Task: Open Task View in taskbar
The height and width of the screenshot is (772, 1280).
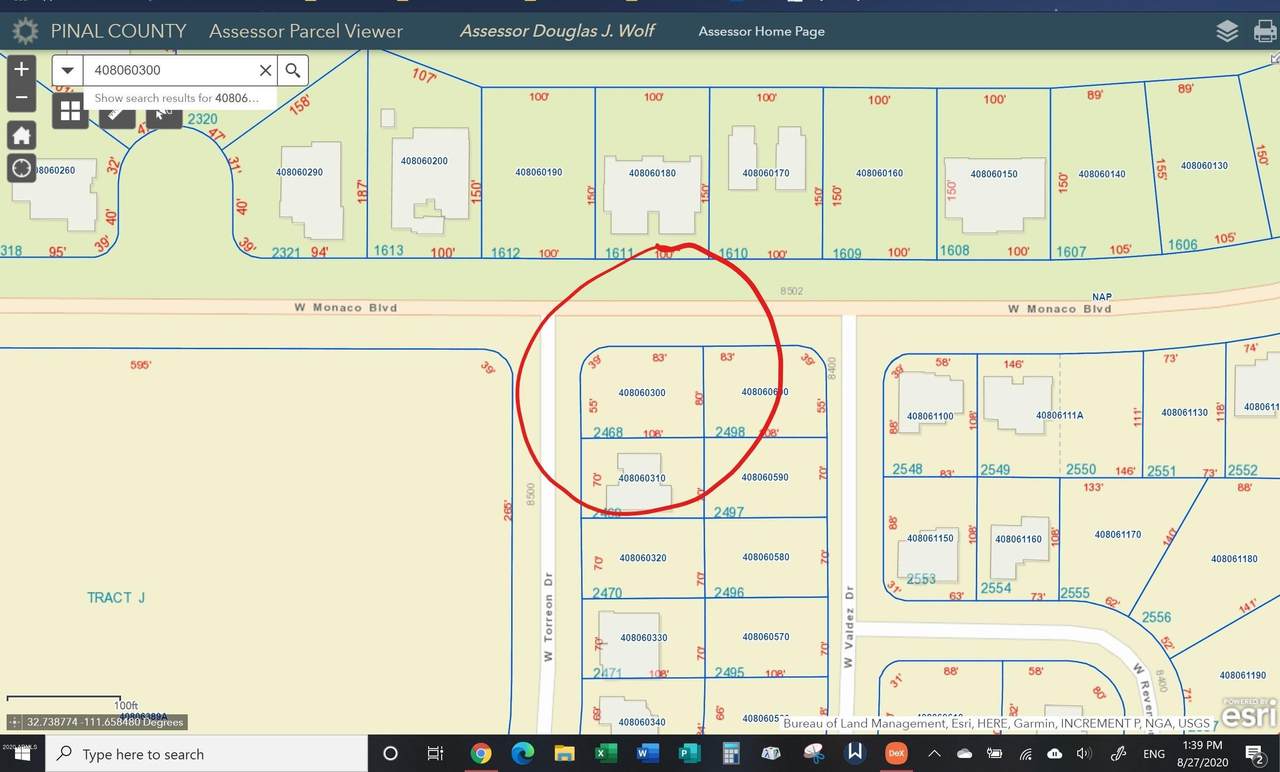Action: click(435, 754)
